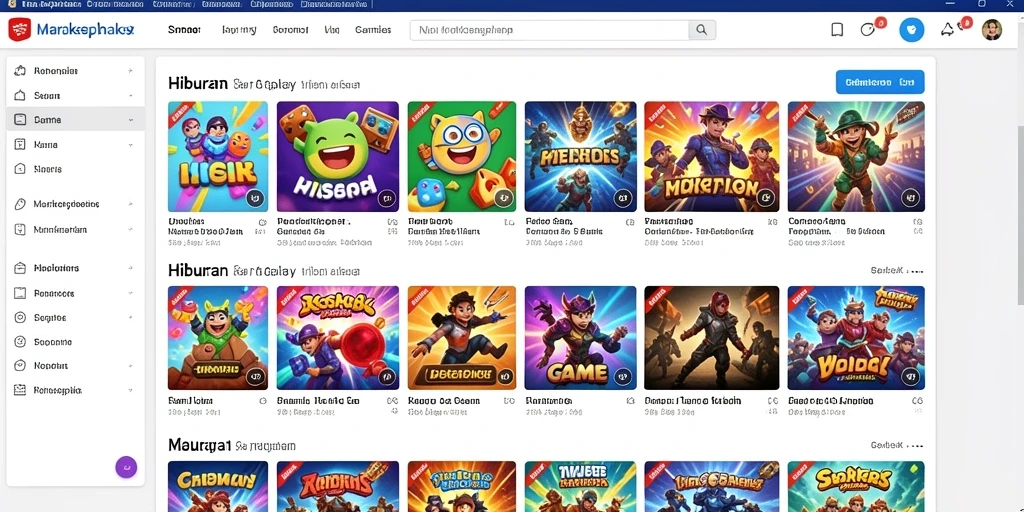The width and height of the screenshot is (1024, 512).
Task: Expand the "Seoon" sidebar chevron
Action: [131, 95]
